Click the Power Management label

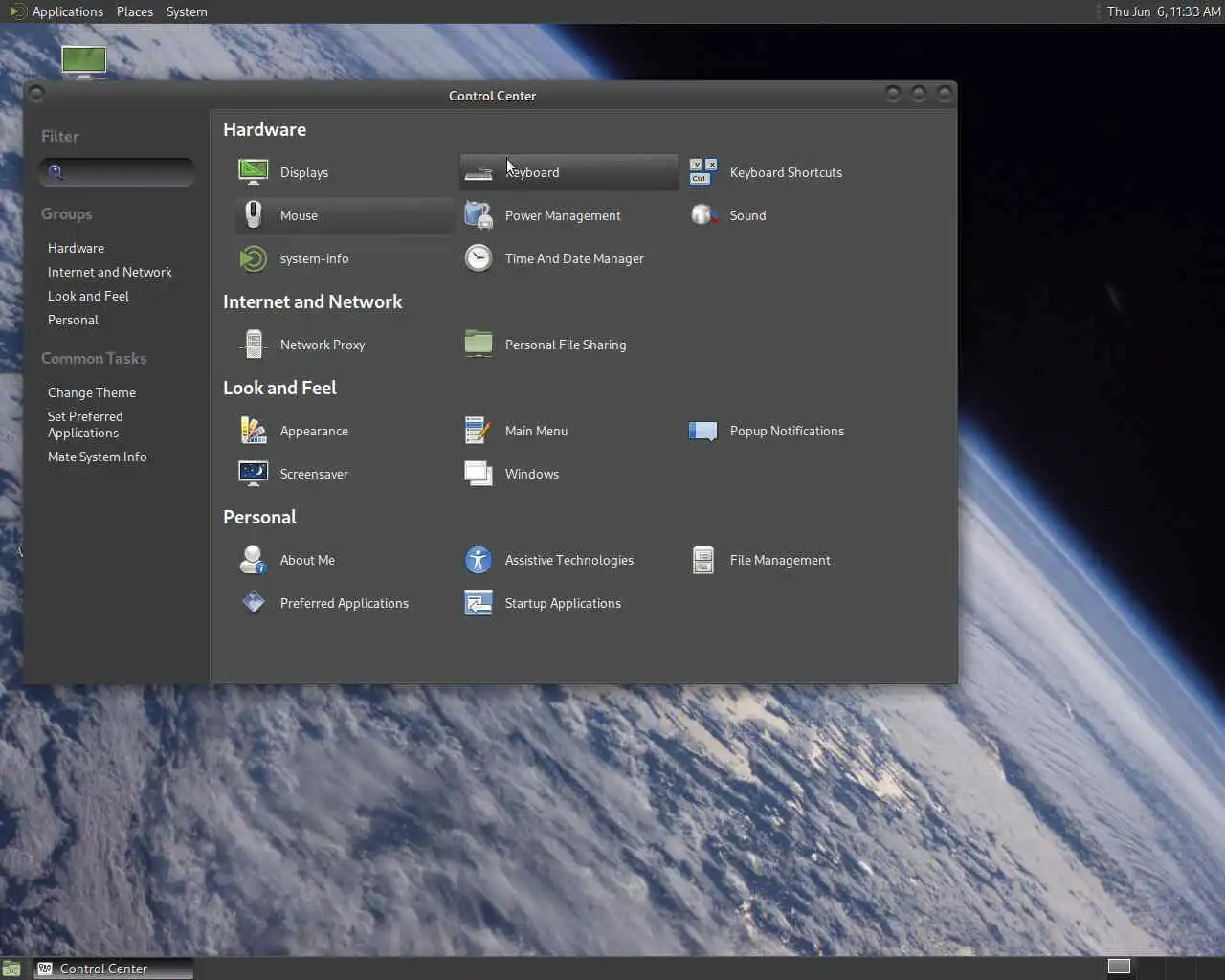point(563,215)
